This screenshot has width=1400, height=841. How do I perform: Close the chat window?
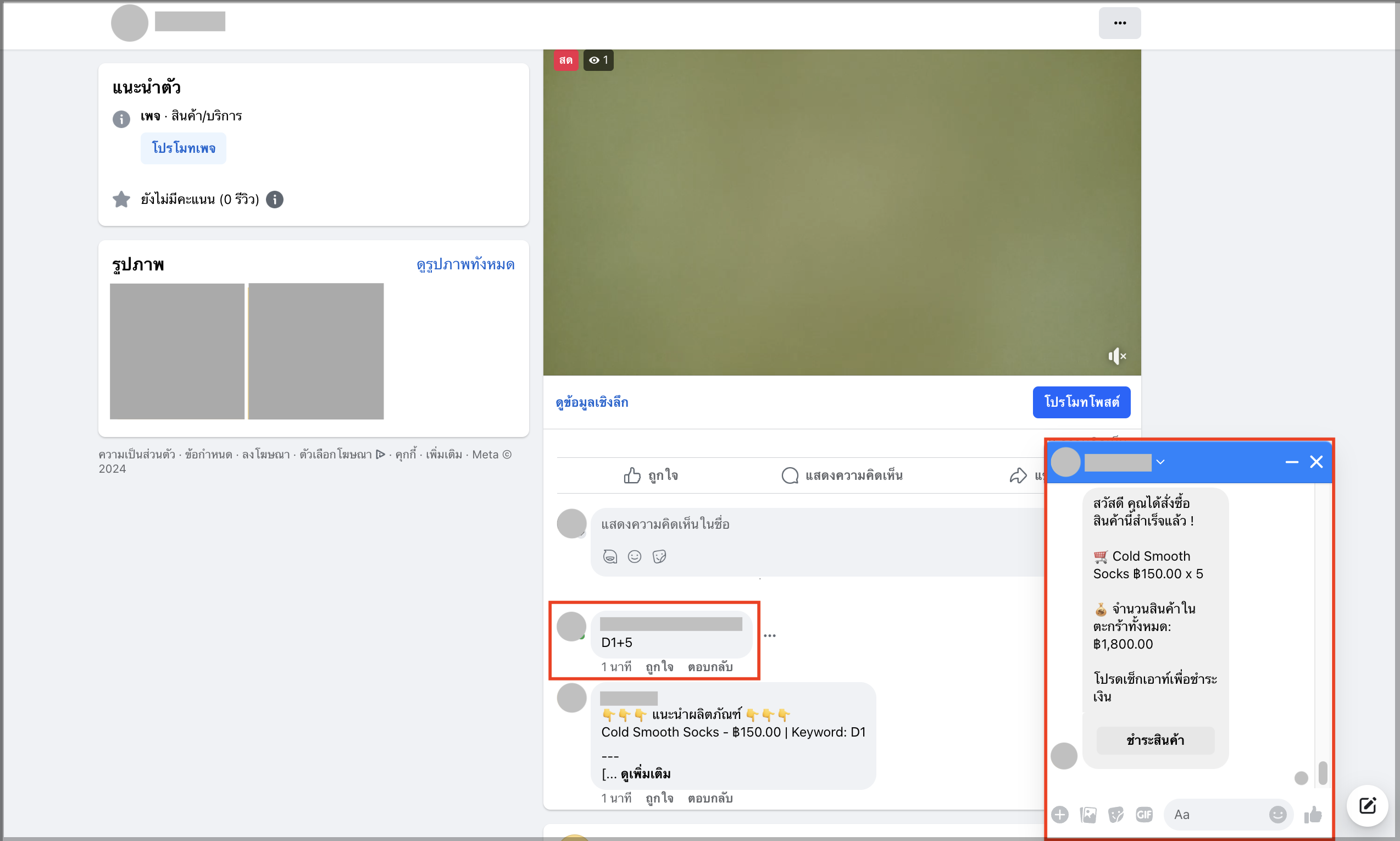pos(1316,462)
